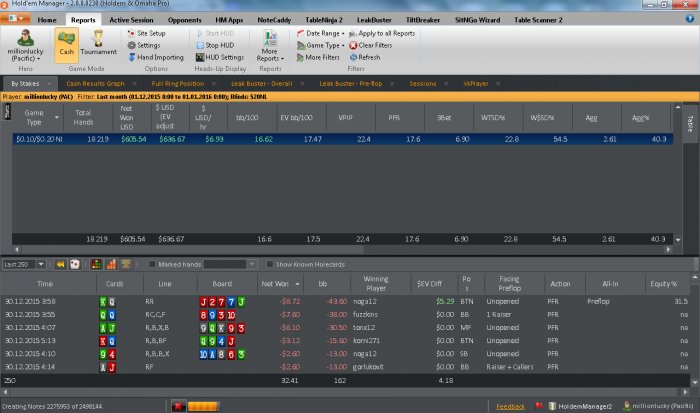Click the red cancel note creation button
This screenshot has width=700, height=413.
(x=178, y=406)
